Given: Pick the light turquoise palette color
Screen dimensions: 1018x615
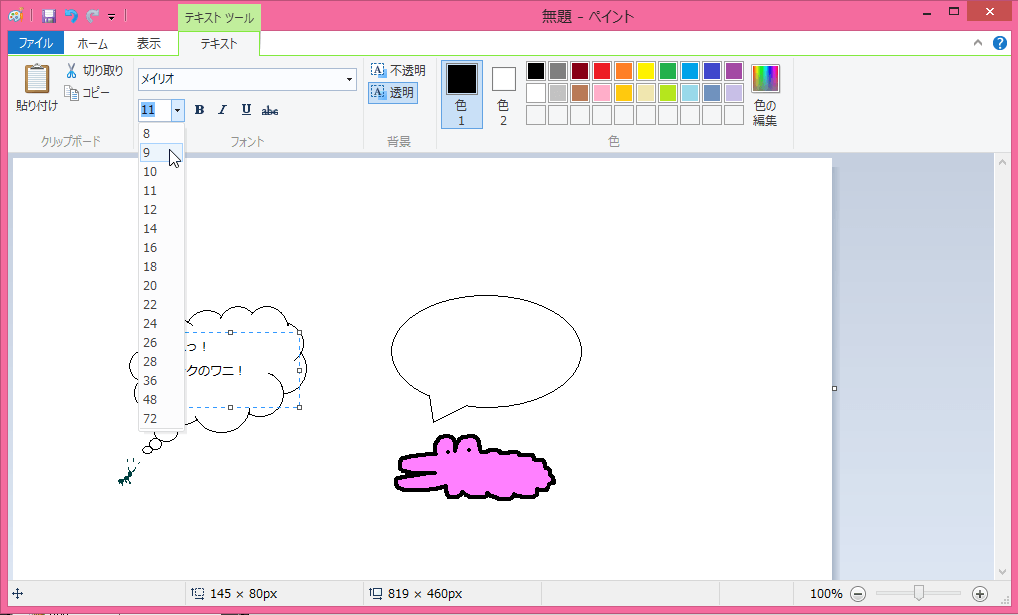Looking at the screenshot, I should tap(690, 92).
